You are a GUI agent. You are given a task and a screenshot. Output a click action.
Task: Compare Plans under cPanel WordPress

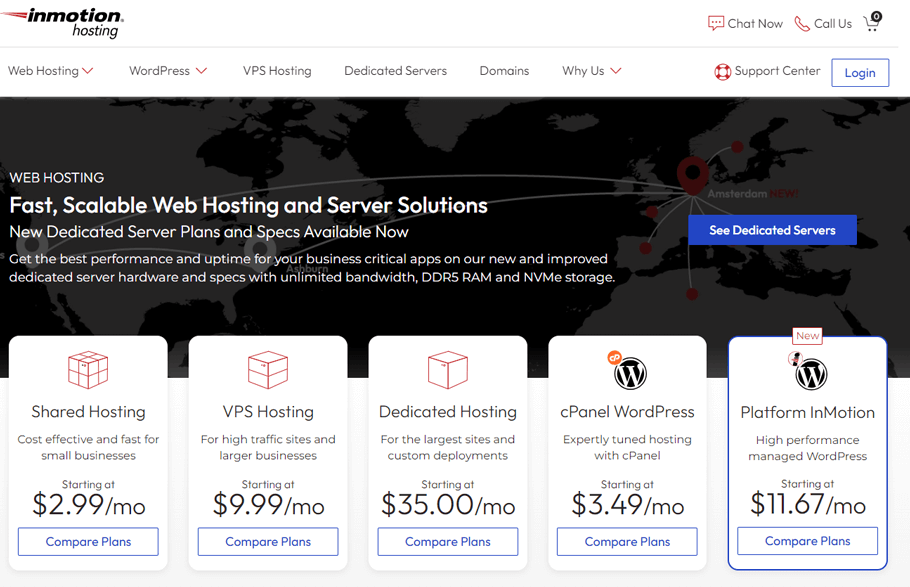[x=627, y=541]
